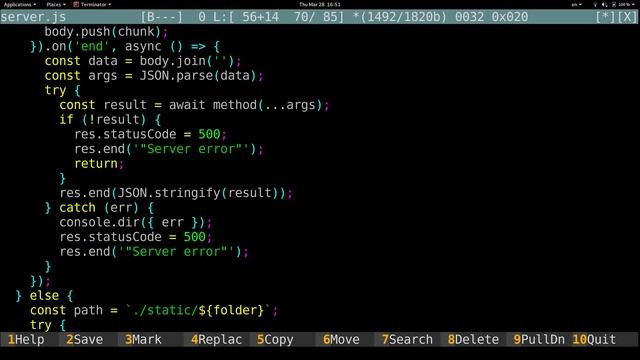The image size is (640, 360).
Task: Click the 2Save function key button
Action: coord(84,340)
